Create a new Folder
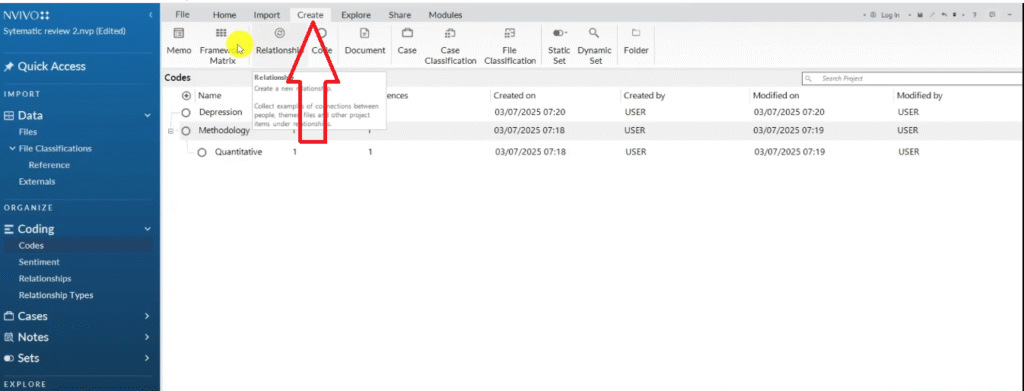 point(635,41)
